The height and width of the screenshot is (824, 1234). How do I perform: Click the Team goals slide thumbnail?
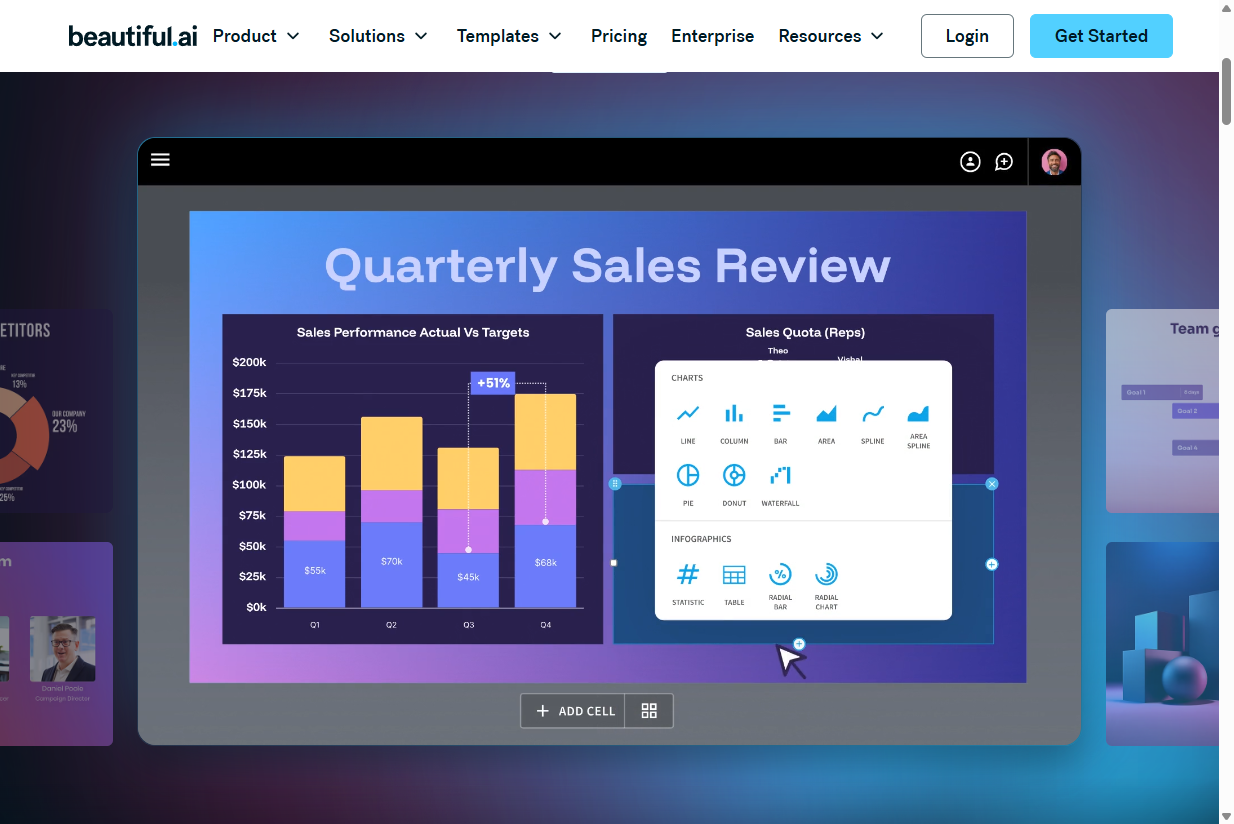click(1162, 410)
